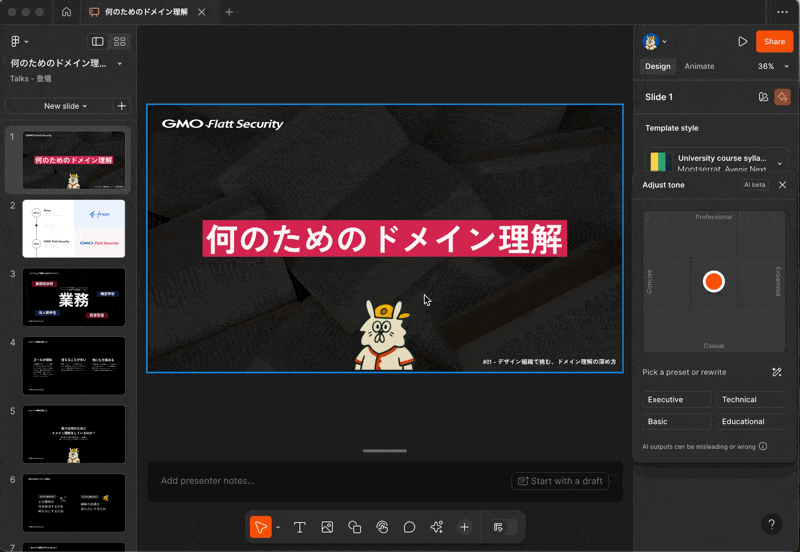Click the Add presenter notes field
Screen dimensions: 800x552
point(208,481)
